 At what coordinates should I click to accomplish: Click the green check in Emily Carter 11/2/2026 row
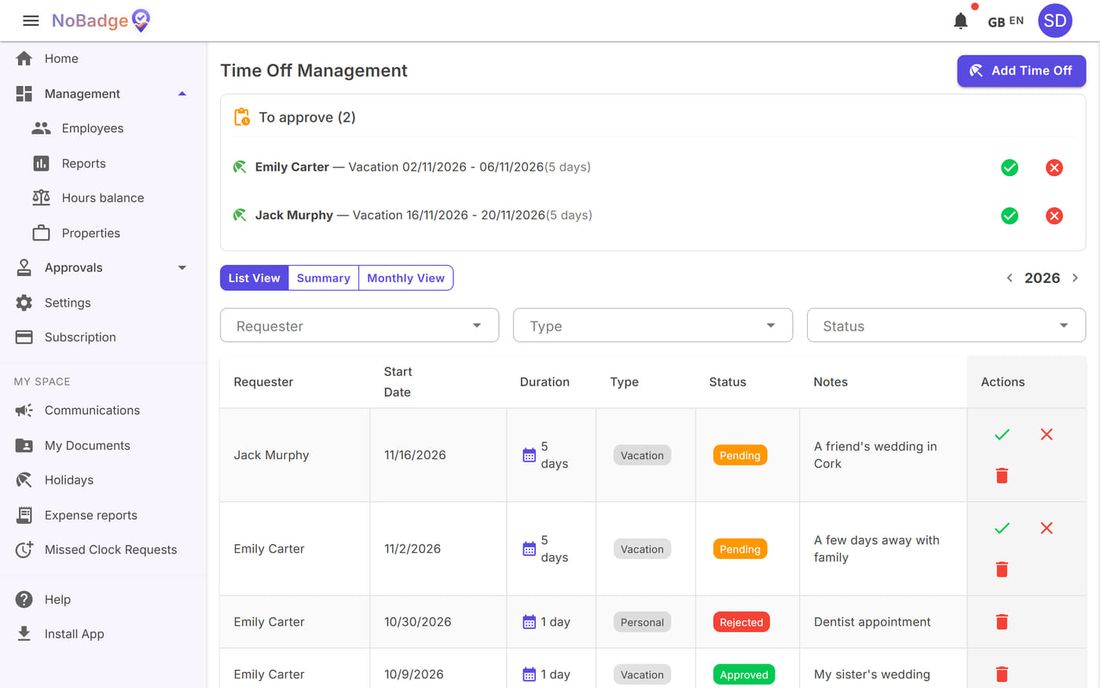pyautogui.click(x=1002, y=529)
